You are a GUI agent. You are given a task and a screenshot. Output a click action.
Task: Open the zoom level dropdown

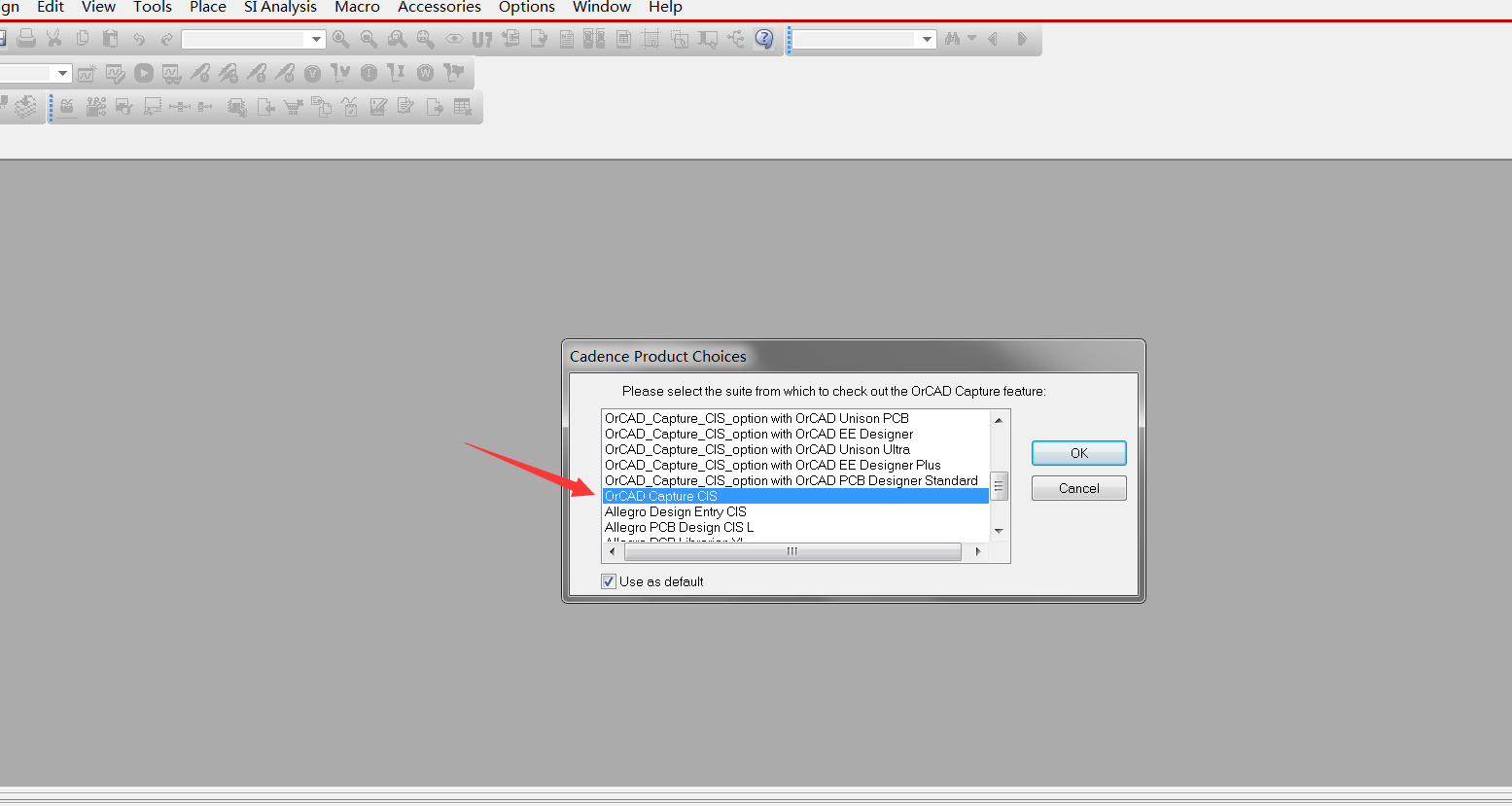click(317, 39)
